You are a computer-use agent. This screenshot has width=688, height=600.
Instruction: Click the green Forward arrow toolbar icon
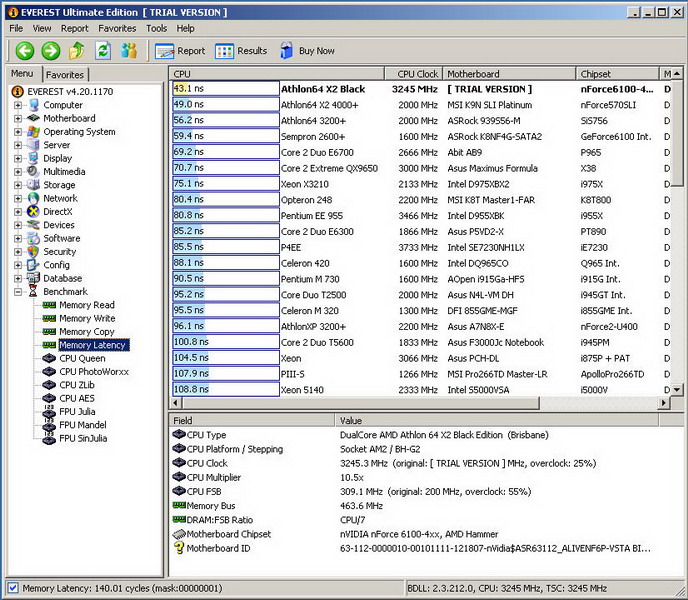[x=51, y=51]
